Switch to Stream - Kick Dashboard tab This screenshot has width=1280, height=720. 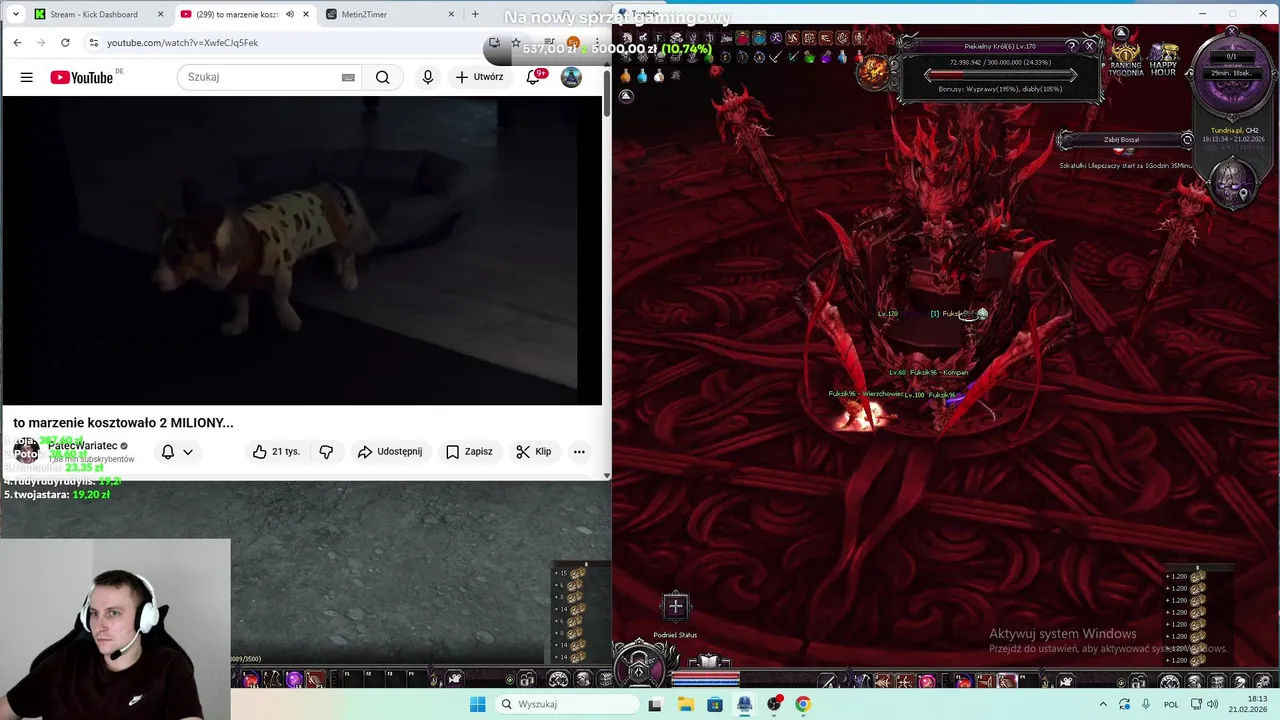pyautogui.click(x=99, y=14)
